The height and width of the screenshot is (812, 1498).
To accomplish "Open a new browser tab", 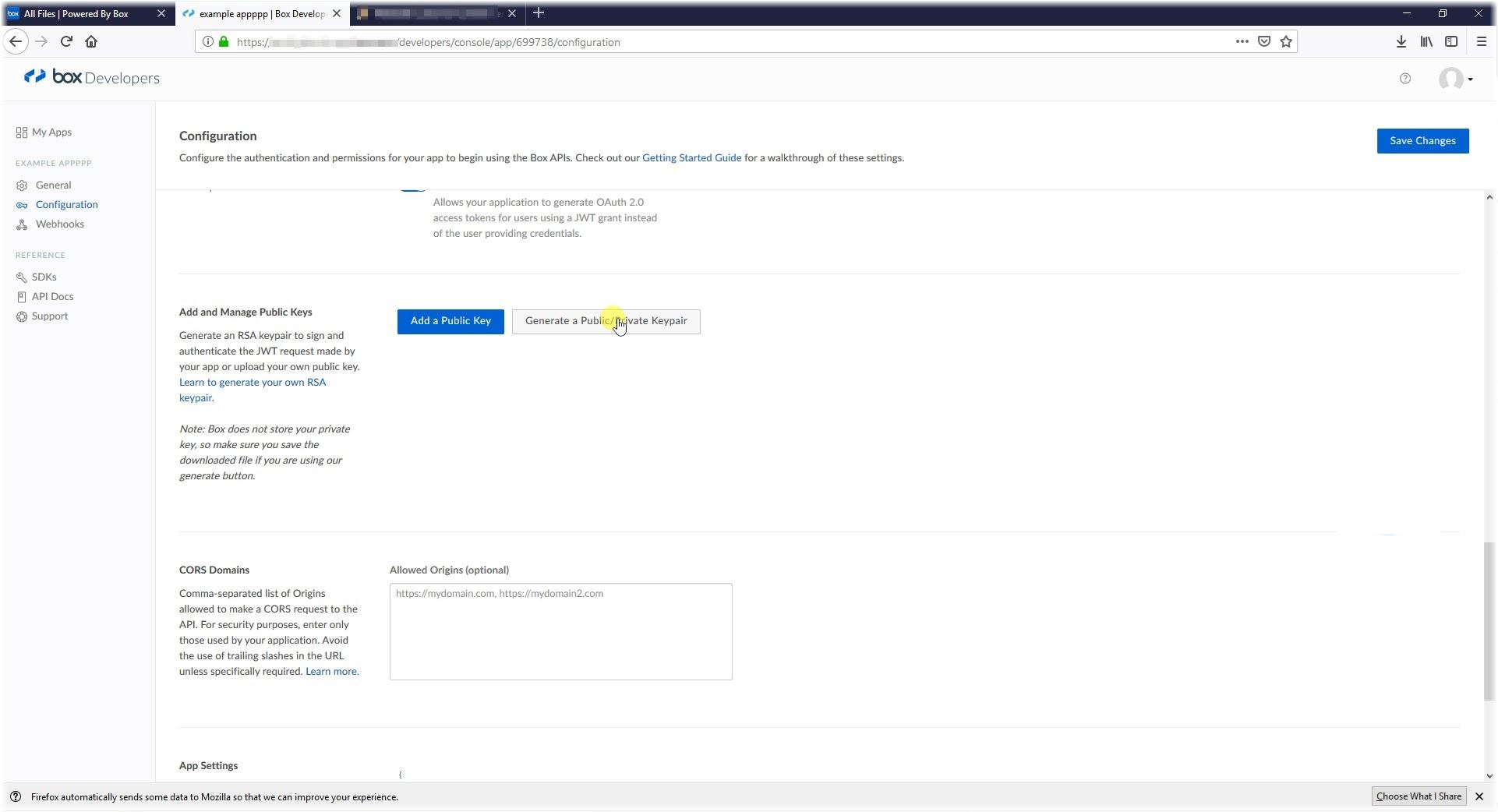I will [x=539, y=13].
